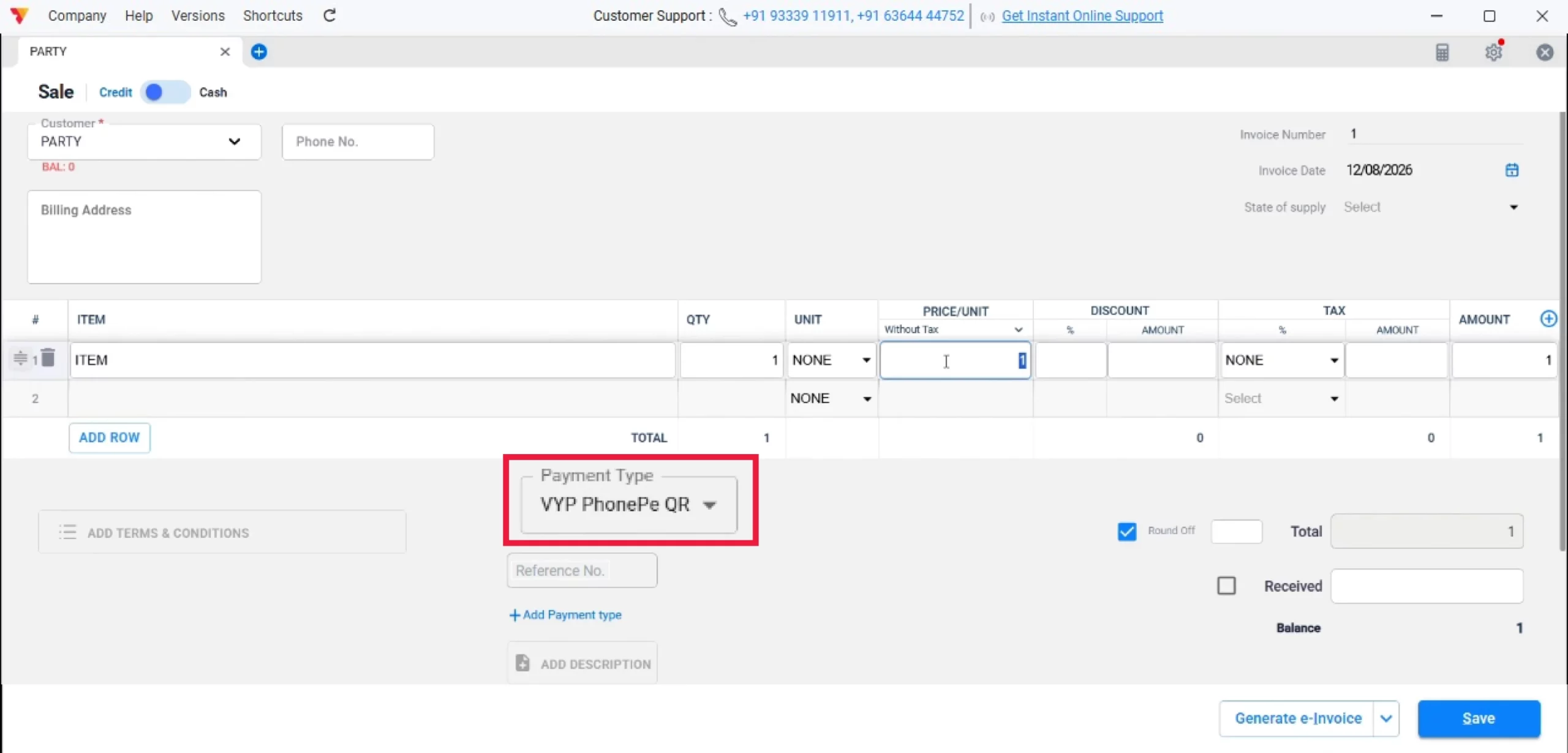This screenshot has height=753, width=1568.
Task: Open the Payment Type VYP PhonePe QR dropdown
Action: 628,504
